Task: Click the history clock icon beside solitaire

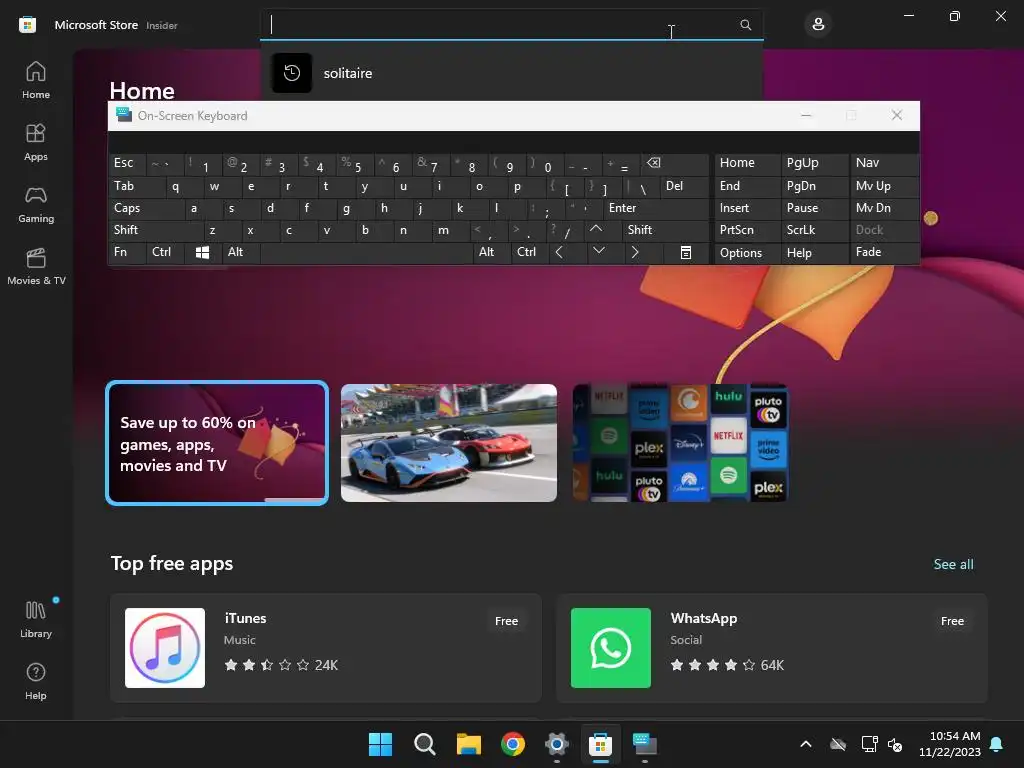Action: [x=291, y=73]
